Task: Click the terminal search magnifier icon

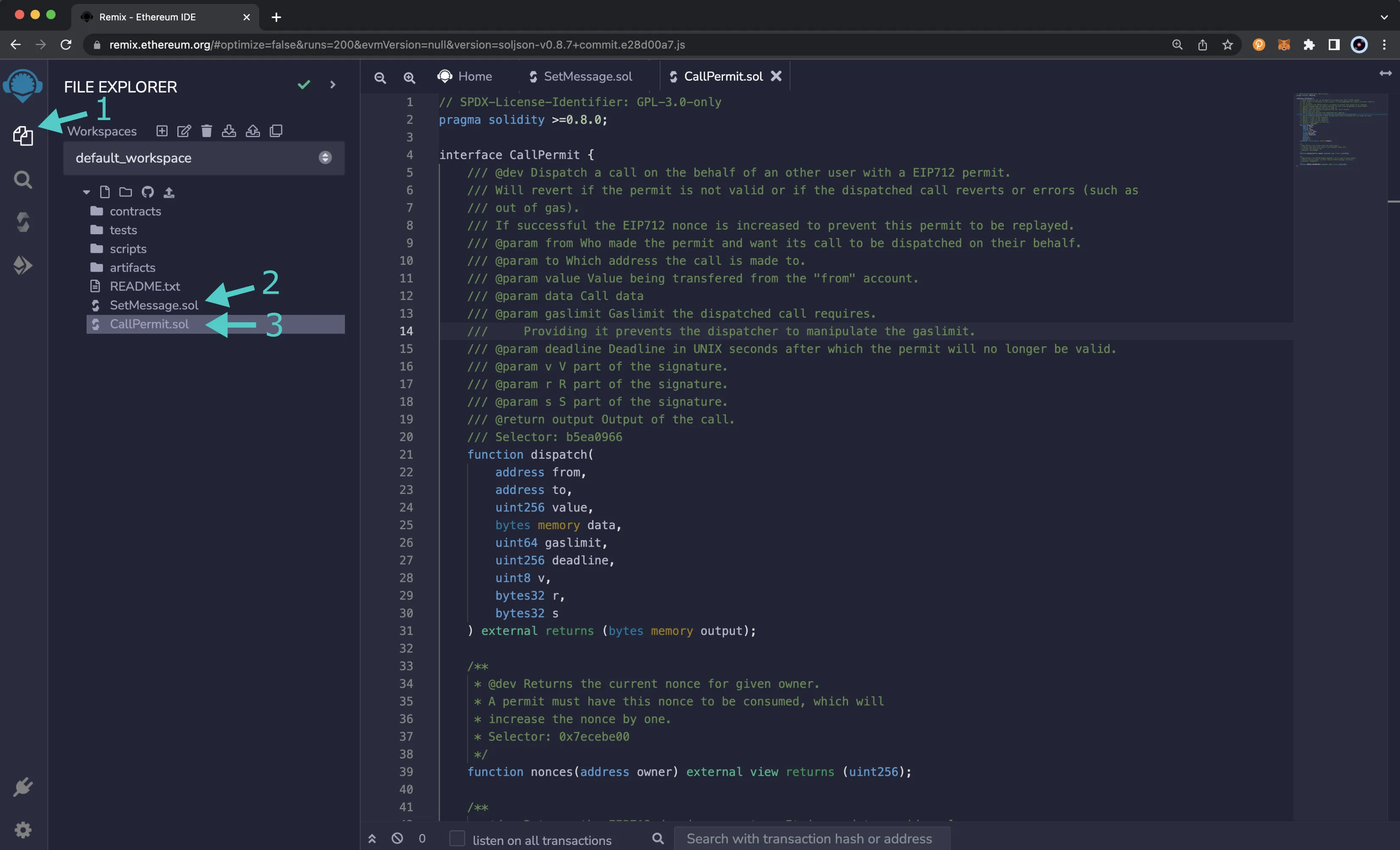Action: point(658,838)
